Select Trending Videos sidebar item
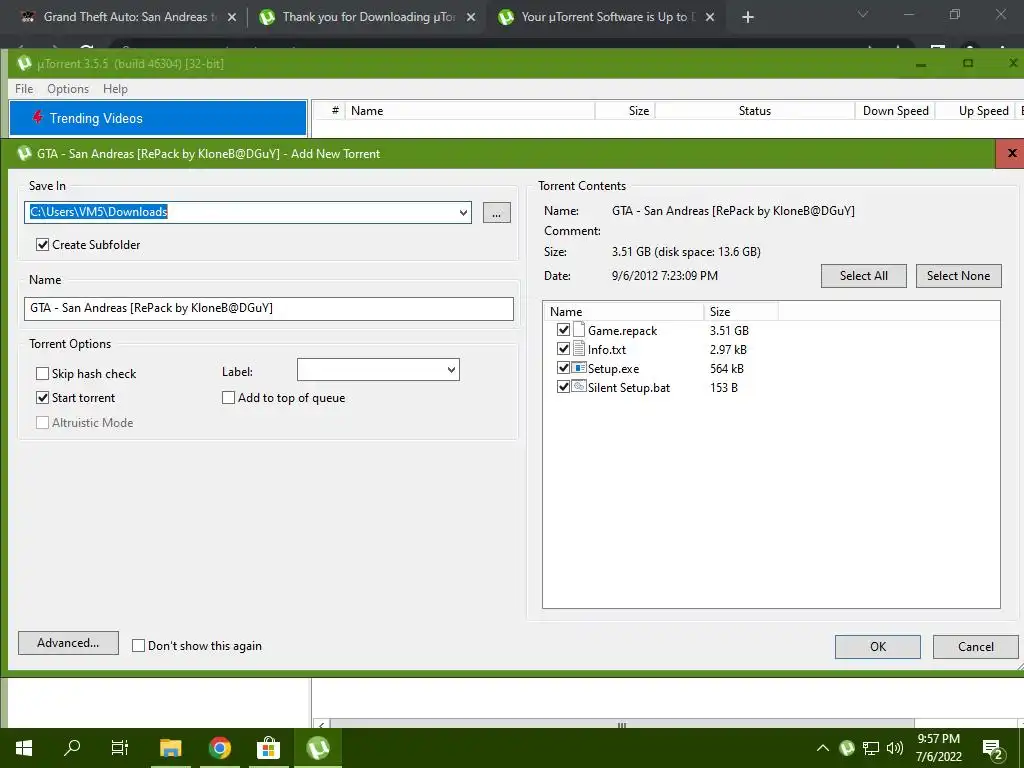This screenshot has height=768, width=1024. (158, 118)
